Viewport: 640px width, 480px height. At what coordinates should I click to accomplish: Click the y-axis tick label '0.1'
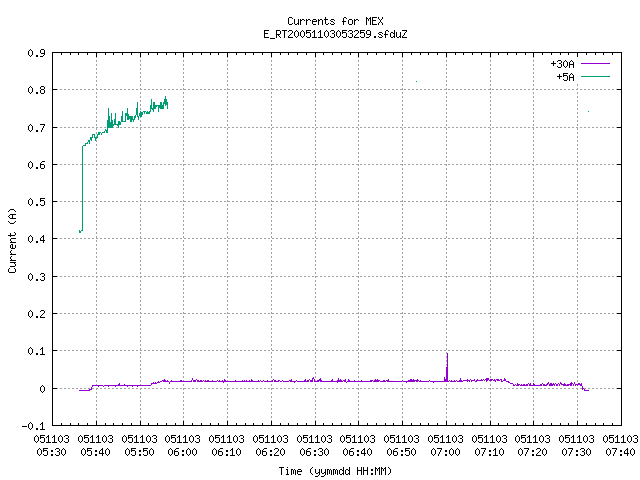point(36,351)
